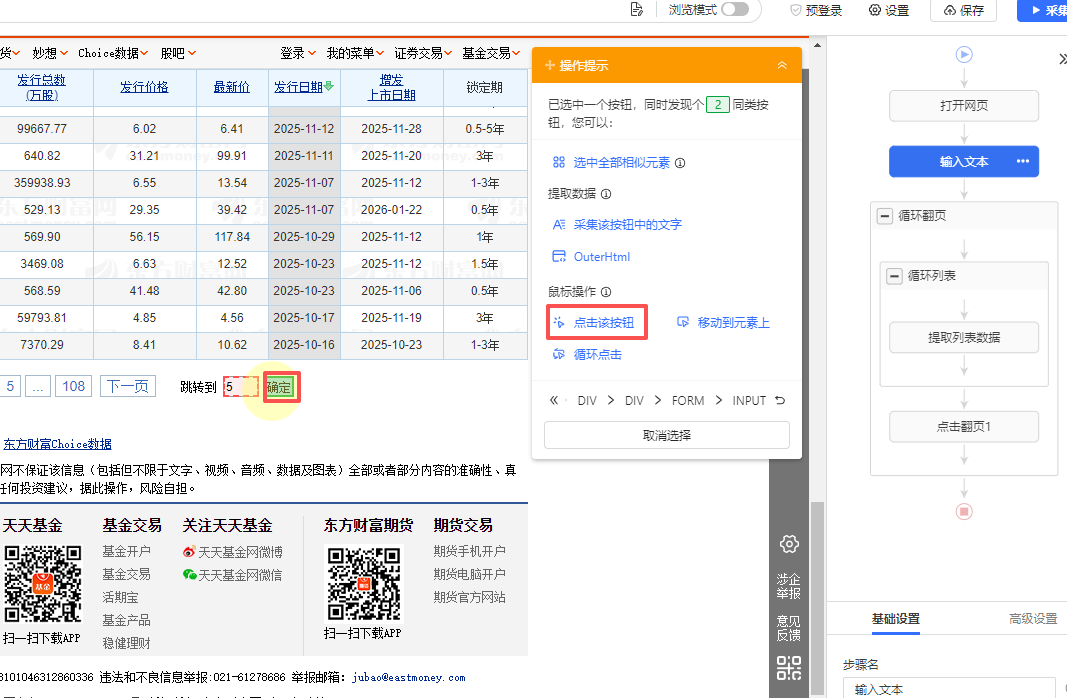
Task: Click the workflow start play icon
Action: tap(964, 54)
